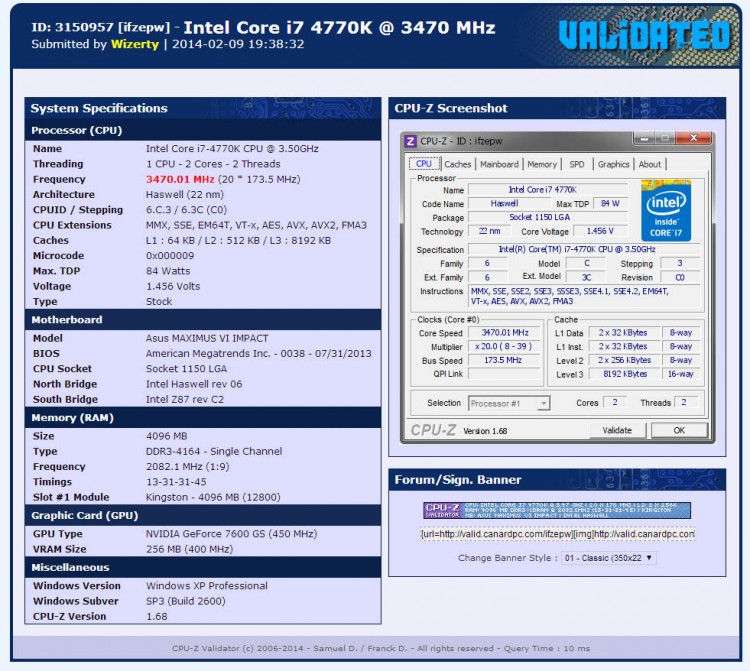Click the 1.456 Volts voltage value
The image size is (750, 671).
[173, 286]
